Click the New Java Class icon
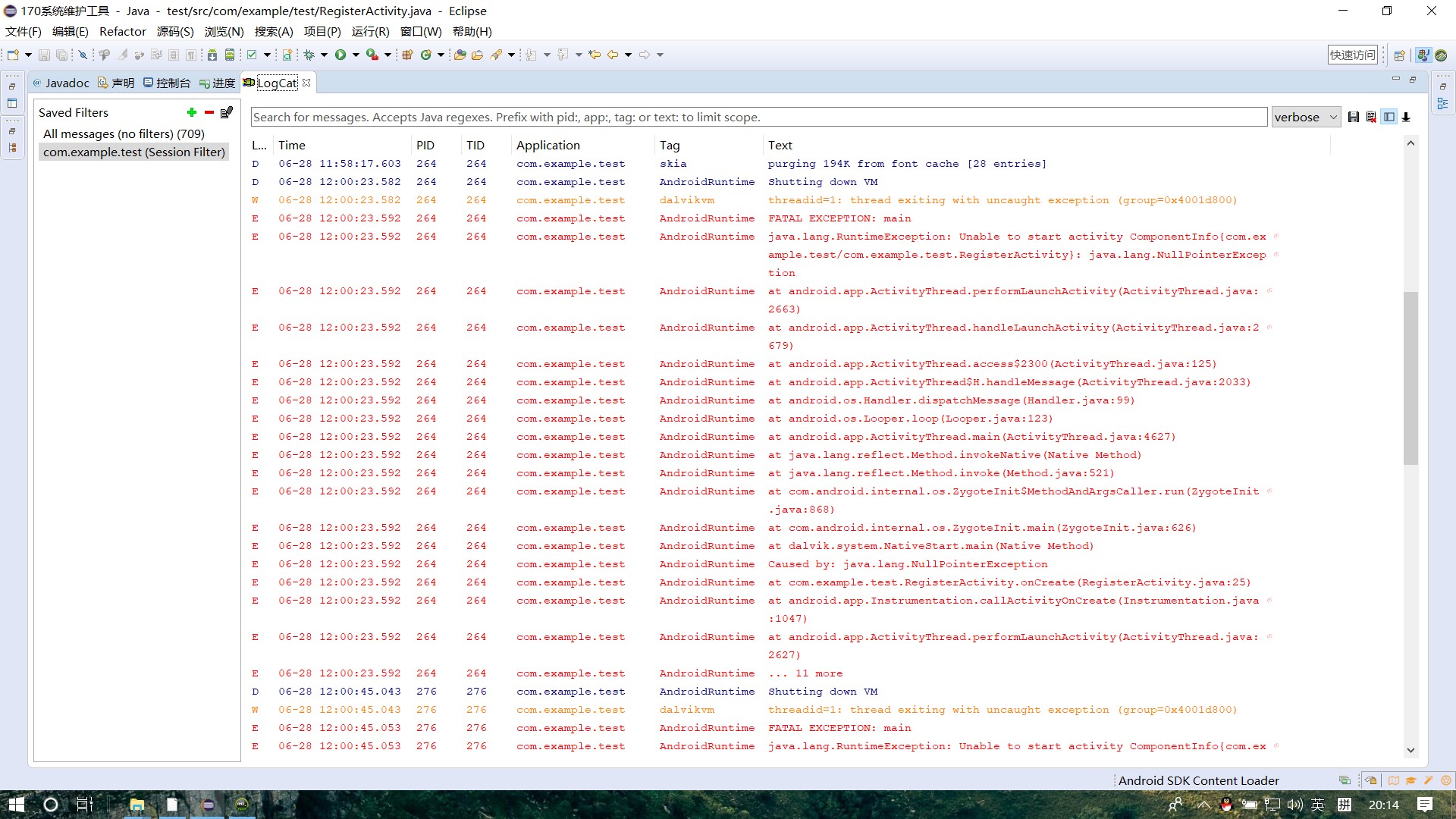 pyautogui.click(x=426, y=55)
